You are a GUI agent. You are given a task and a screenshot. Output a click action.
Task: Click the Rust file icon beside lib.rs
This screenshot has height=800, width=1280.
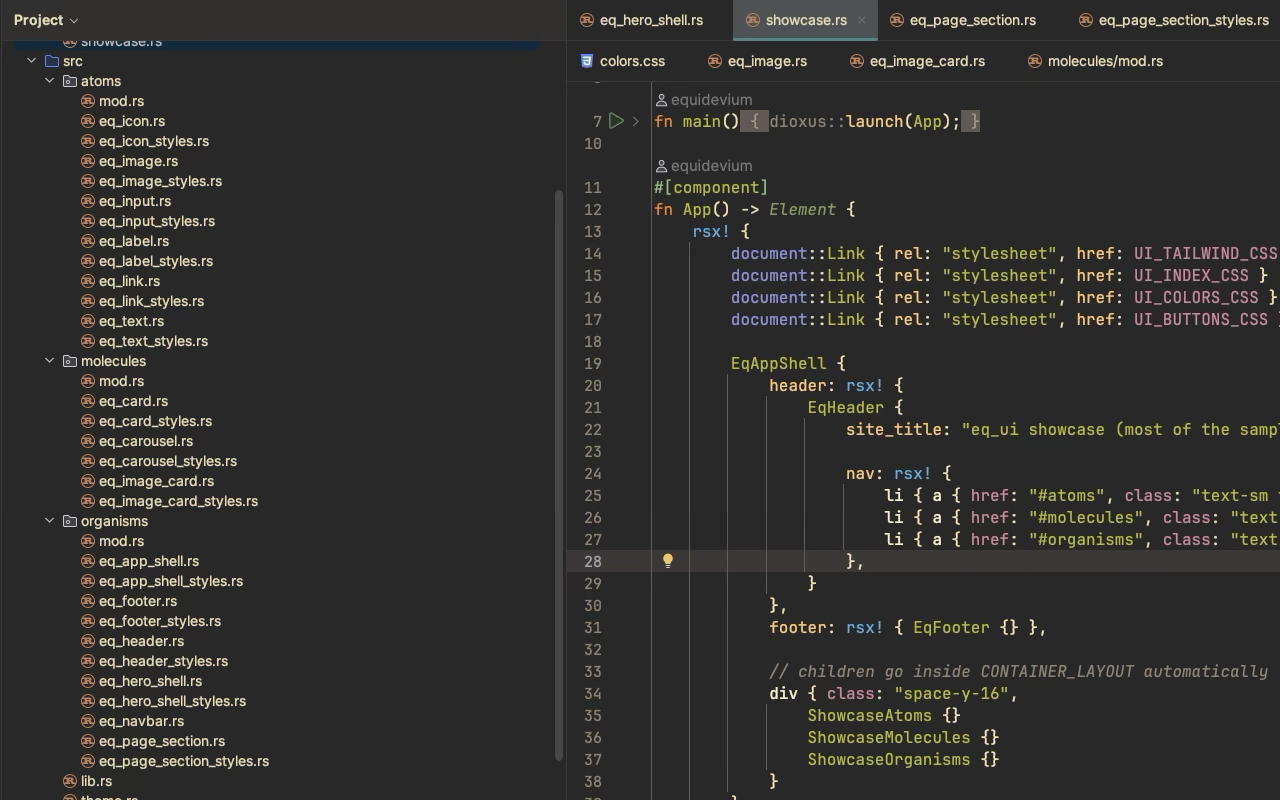[x=69, y=781]
